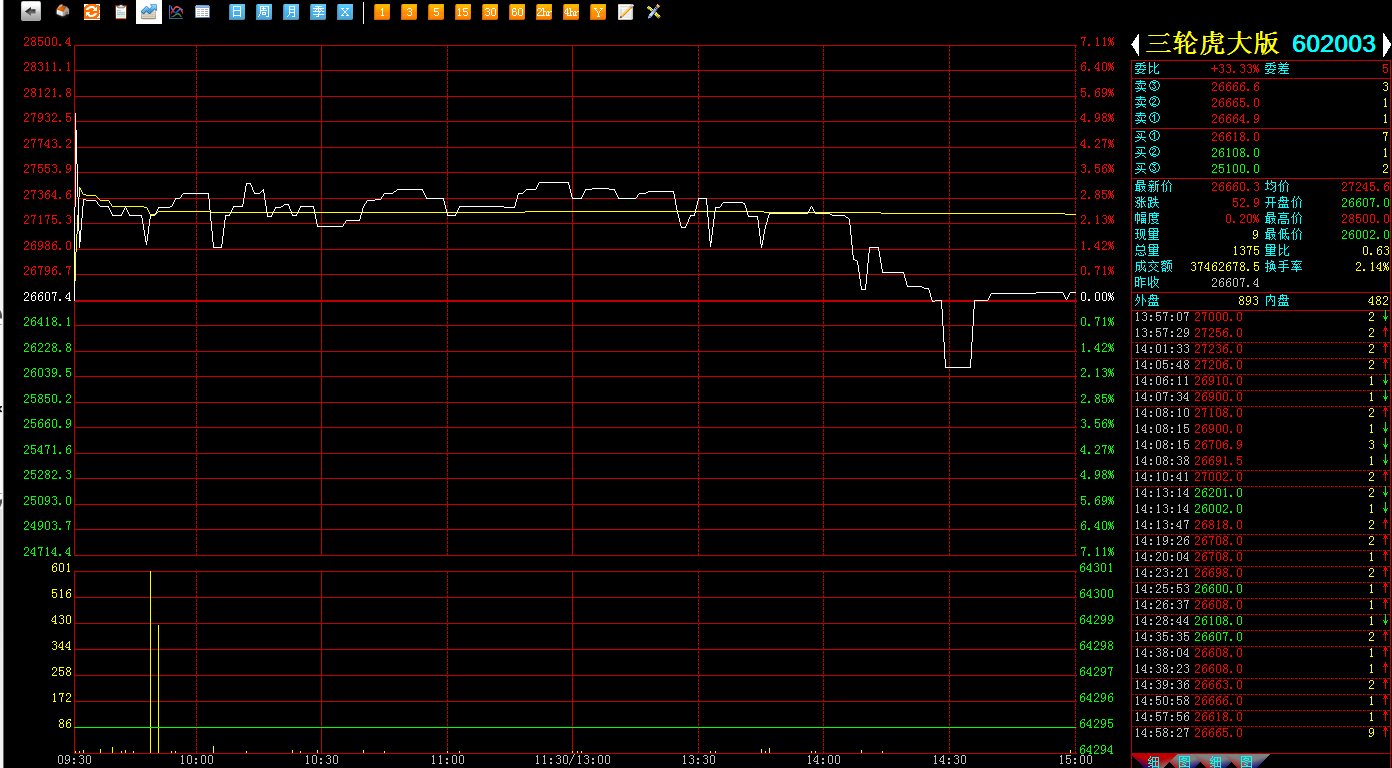Click the 601 volume axis label
Image resolution: width=1392 pixels, height=768 pixels.
[62, 568]
